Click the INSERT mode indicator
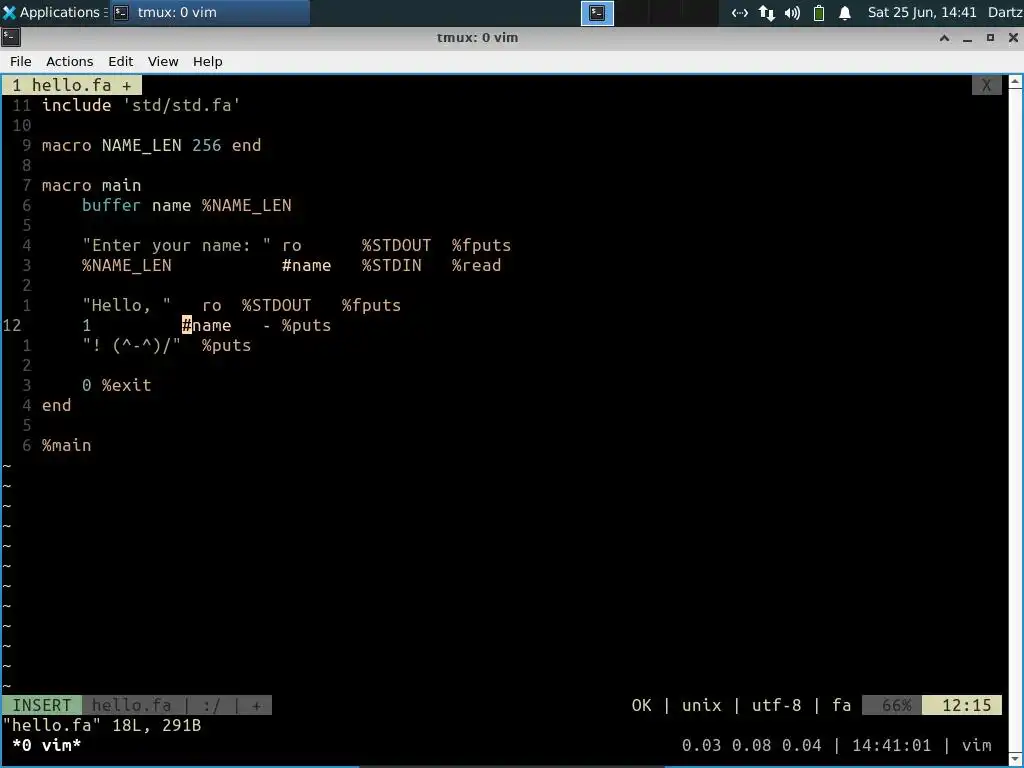The width and height of the screenshot is (1024, 768). click(42, 705)
